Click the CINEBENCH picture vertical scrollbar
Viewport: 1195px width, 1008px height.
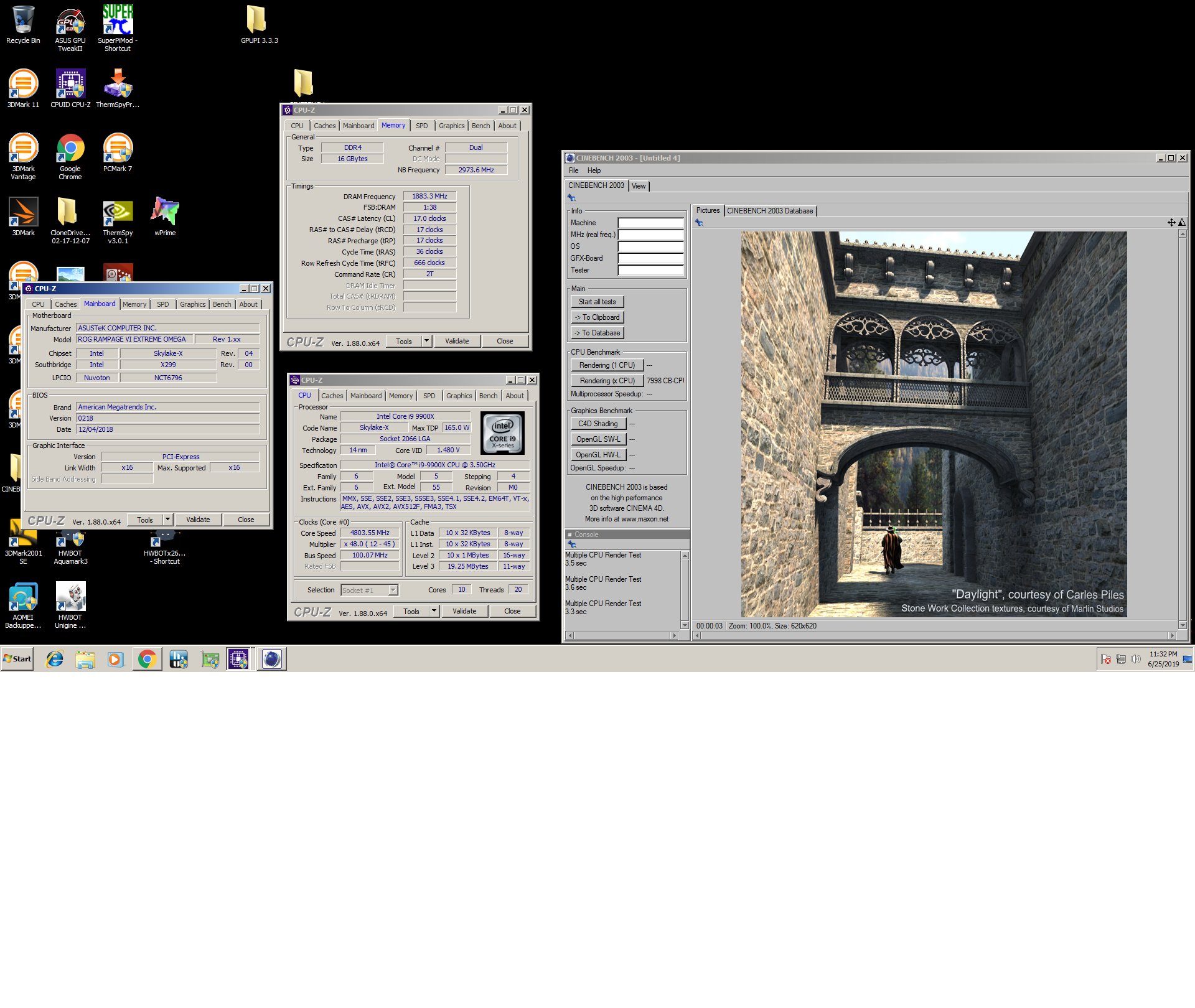pyautogui.click(x=1183, y=429)
